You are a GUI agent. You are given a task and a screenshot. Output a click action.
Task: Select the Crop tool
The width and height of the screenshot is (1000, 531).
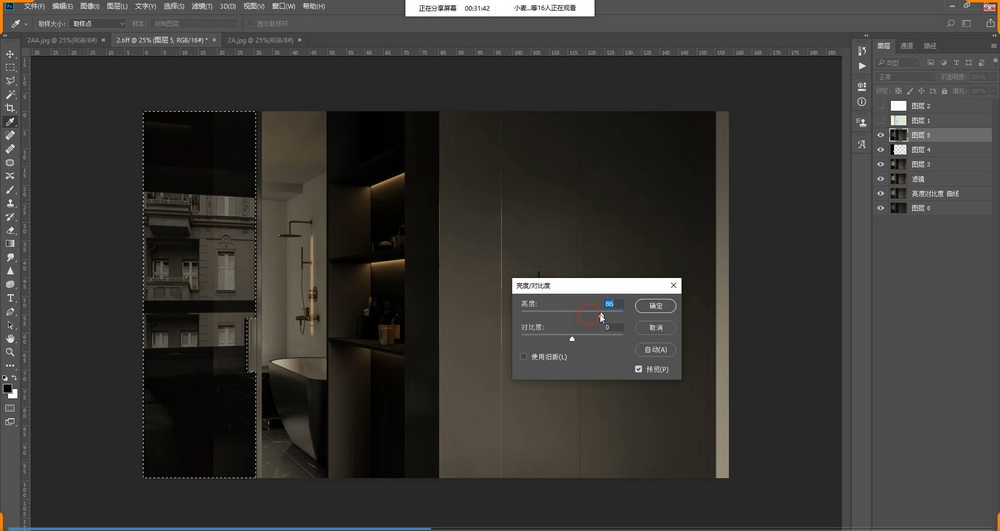(x=10, y=107)
